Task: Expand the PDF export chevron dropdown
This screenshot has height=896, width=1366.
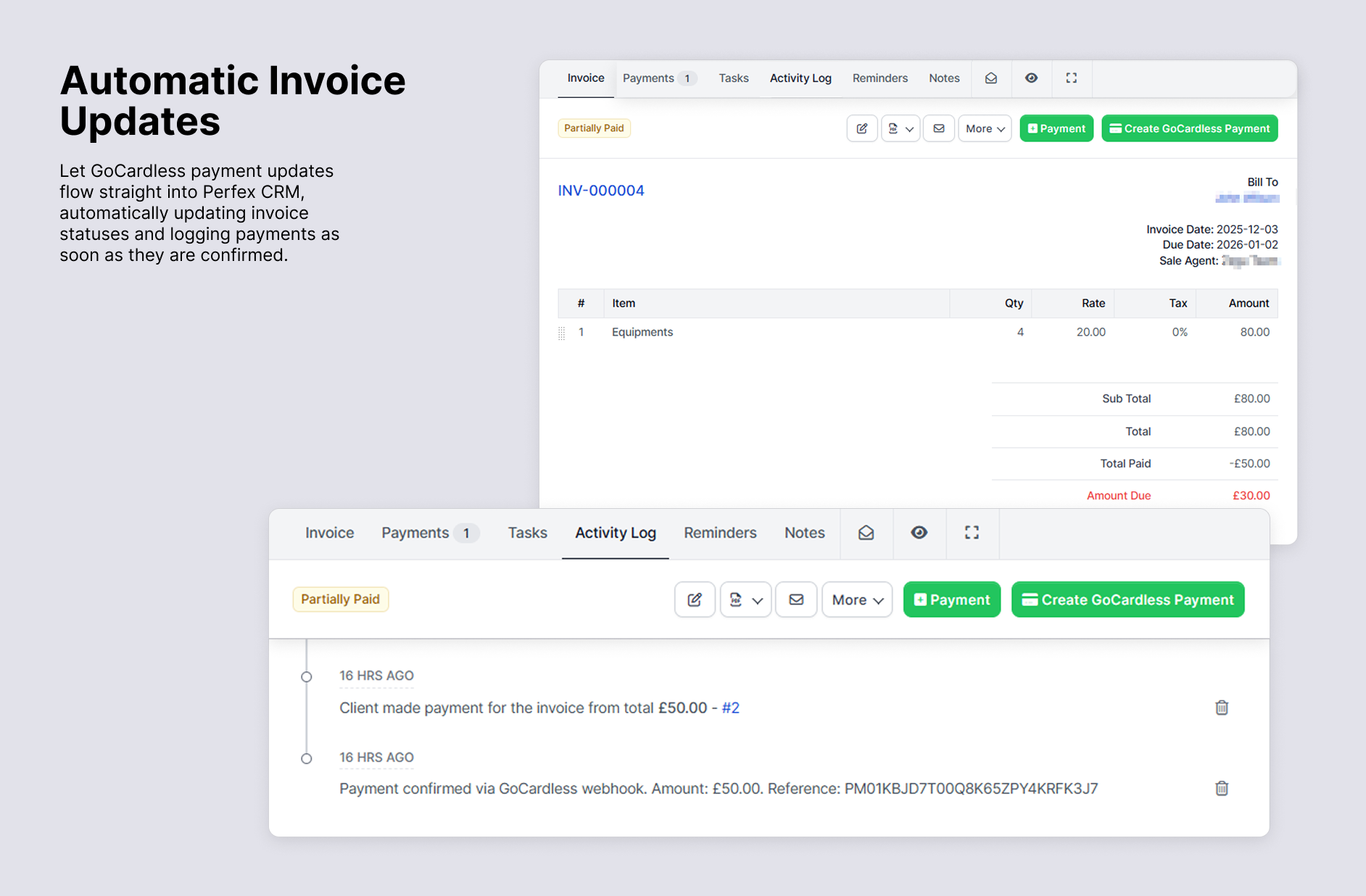Action: click(911, 128)
